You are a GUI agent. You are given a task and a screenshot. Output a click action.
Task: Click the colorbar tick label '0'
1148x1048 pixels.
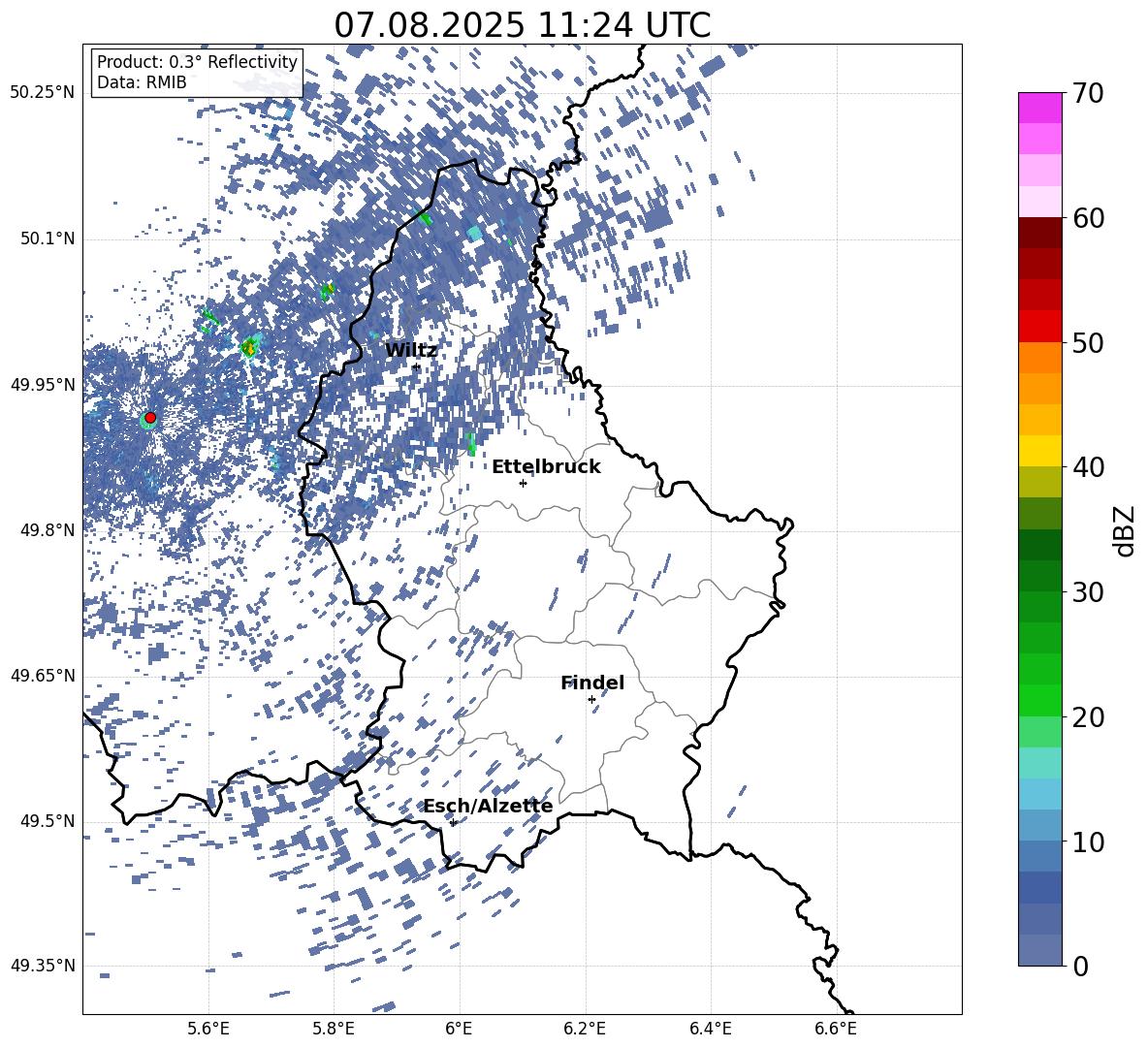[x=1080, y=967]
